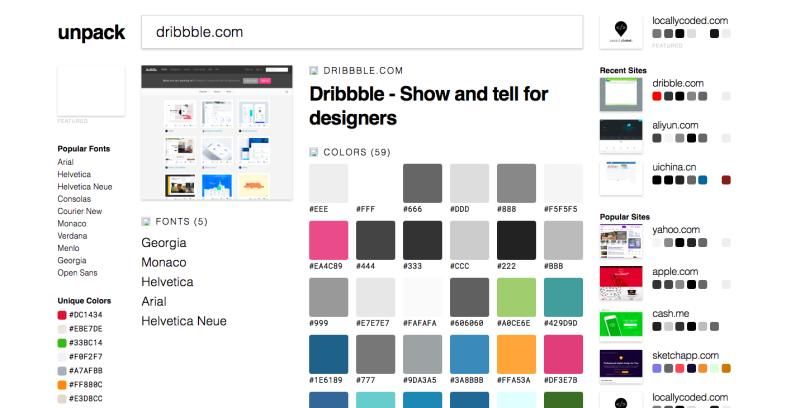Open Verdana under Popular Fonts
The height and width of the screenshot is (408, 800).
tap(72, 236)
